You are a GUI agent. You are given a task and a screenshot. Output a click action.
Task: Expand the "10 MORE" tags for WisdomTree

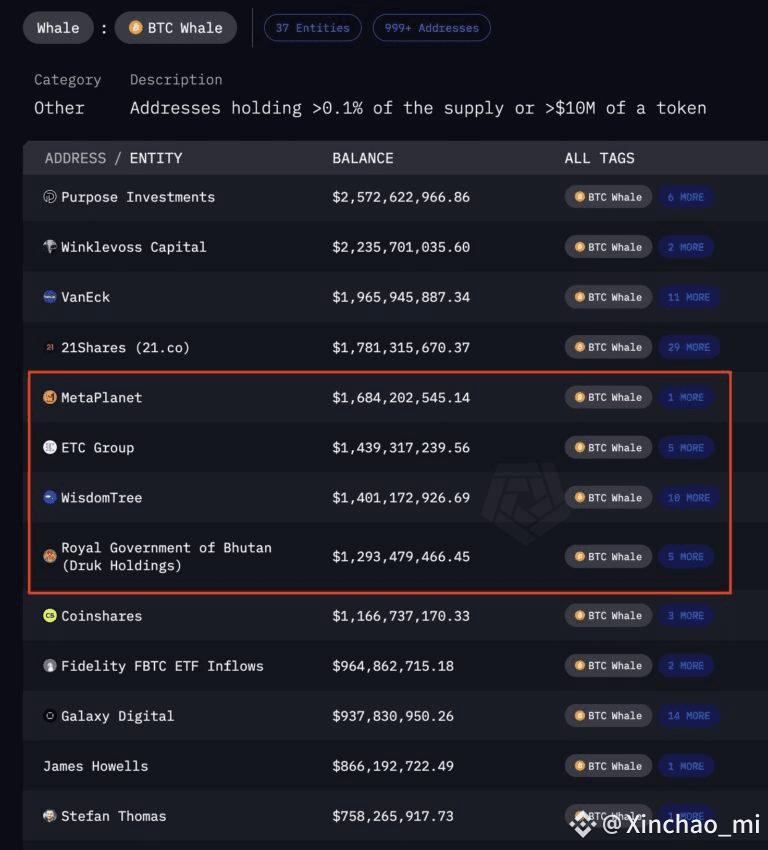click(x=688, y=498)
